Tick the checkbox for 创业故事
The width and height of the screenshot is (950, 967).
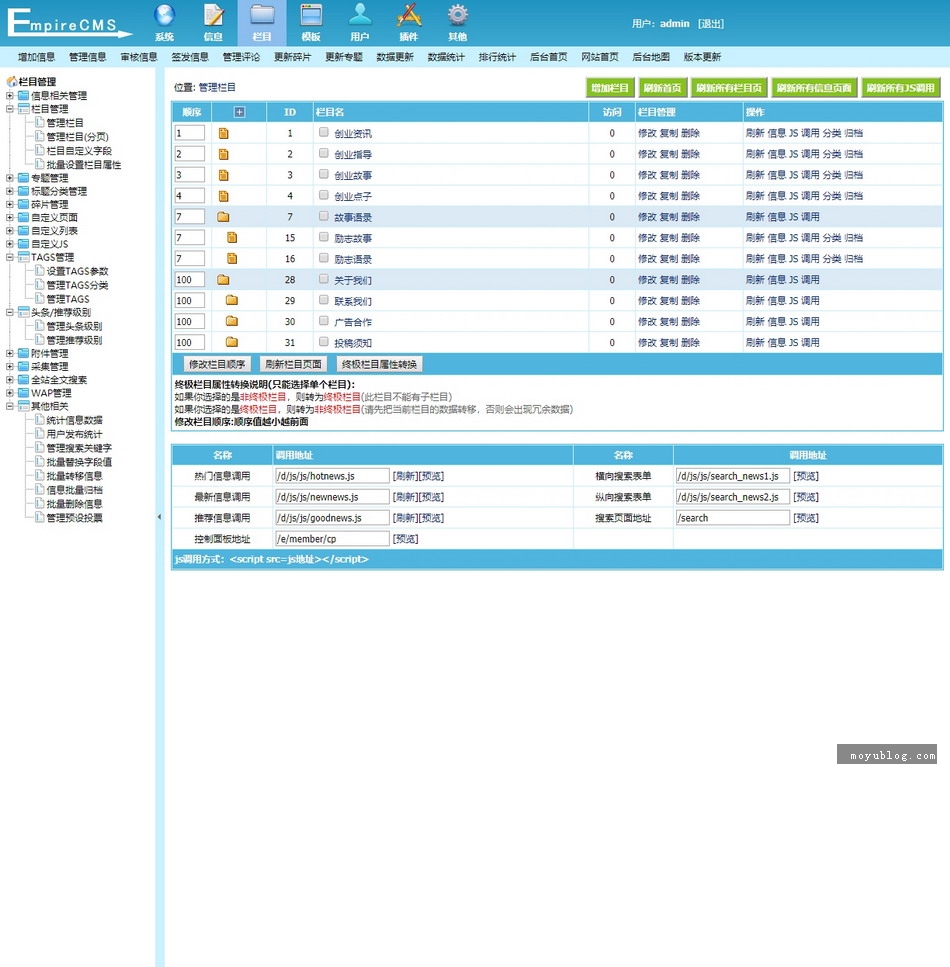[323, 174]
